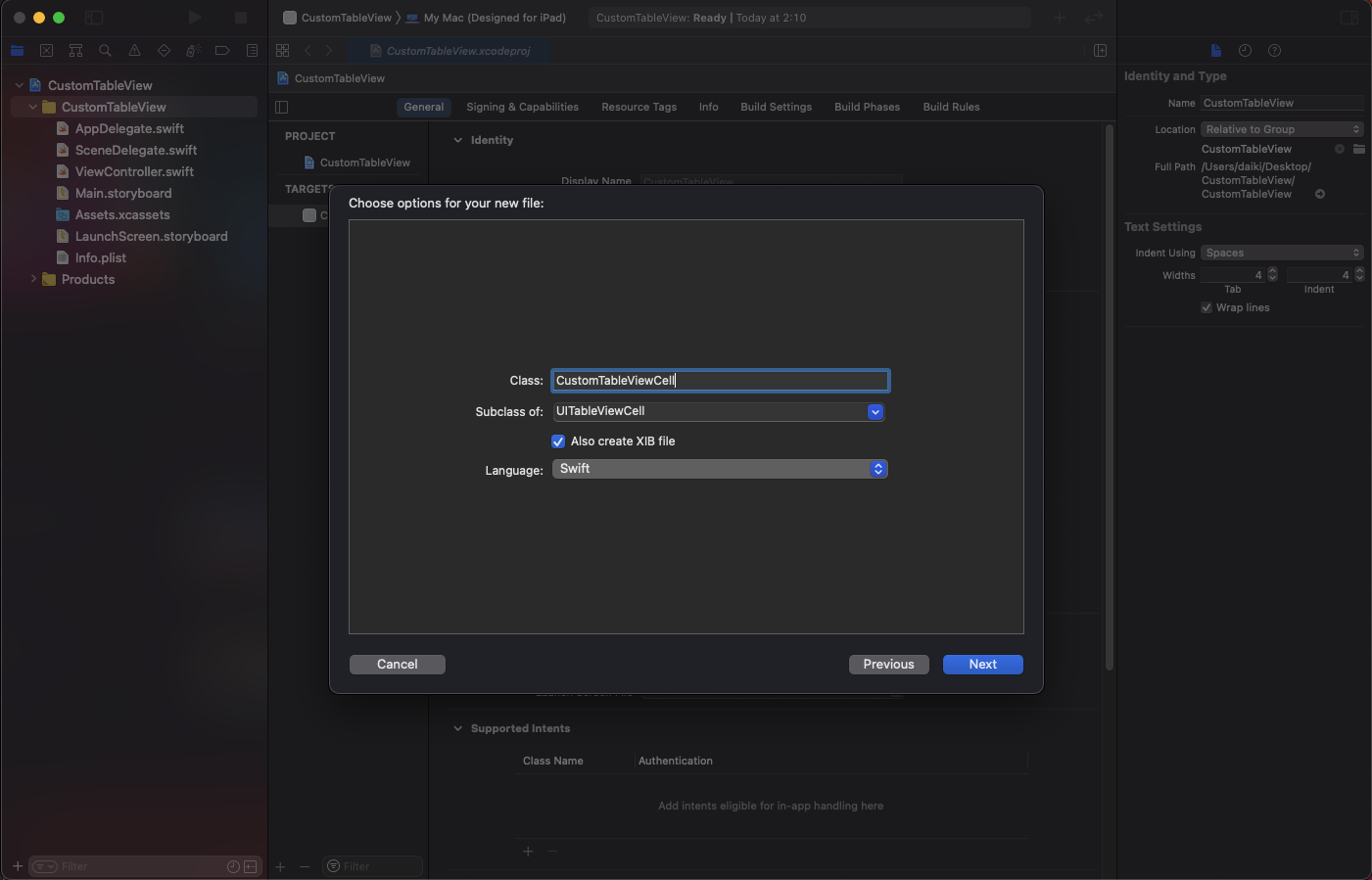The image size is (1372, 880).
Task: Select the Quick Help inspector icon
Action: [x=1274, y=51]
